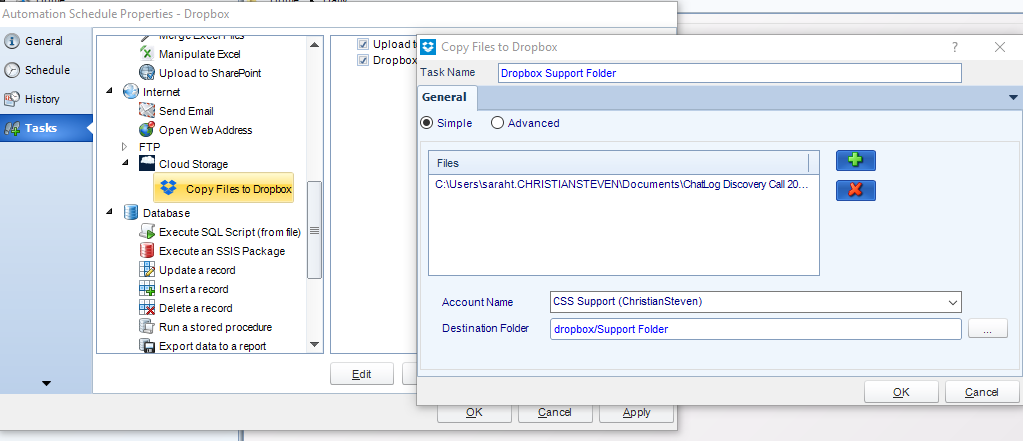Image resolution: width=1023 pixels, height=441 pixels.
Task: Select the Open Web Address icon
Action: coord(147,130)
